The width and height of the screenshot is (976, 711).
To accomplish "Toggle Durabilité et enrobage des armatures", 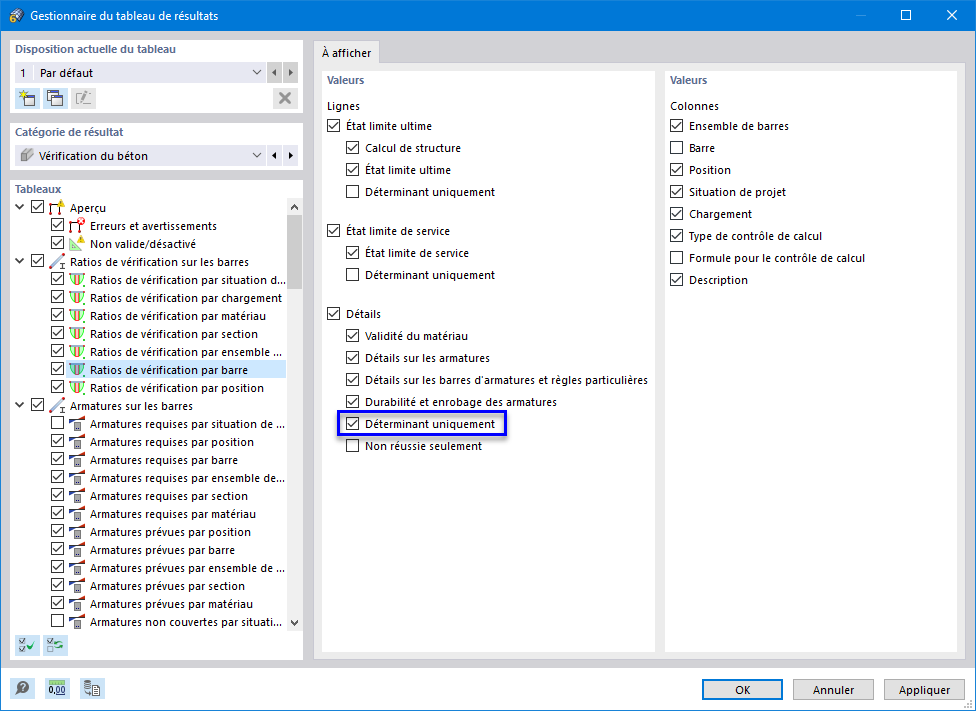I will click(352, 402).
